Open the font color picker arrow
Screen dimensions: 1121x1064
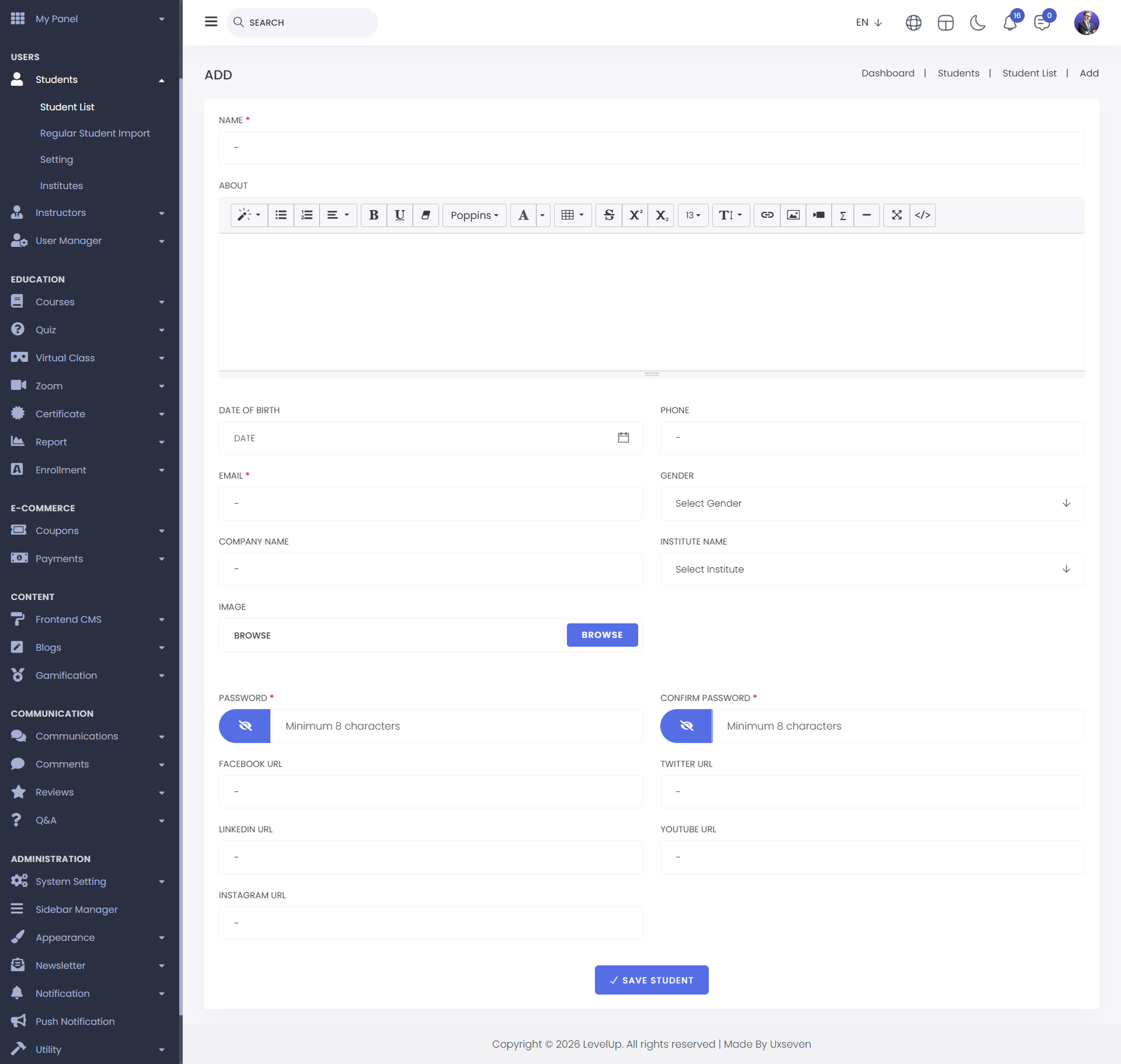(x=542, y=215)
